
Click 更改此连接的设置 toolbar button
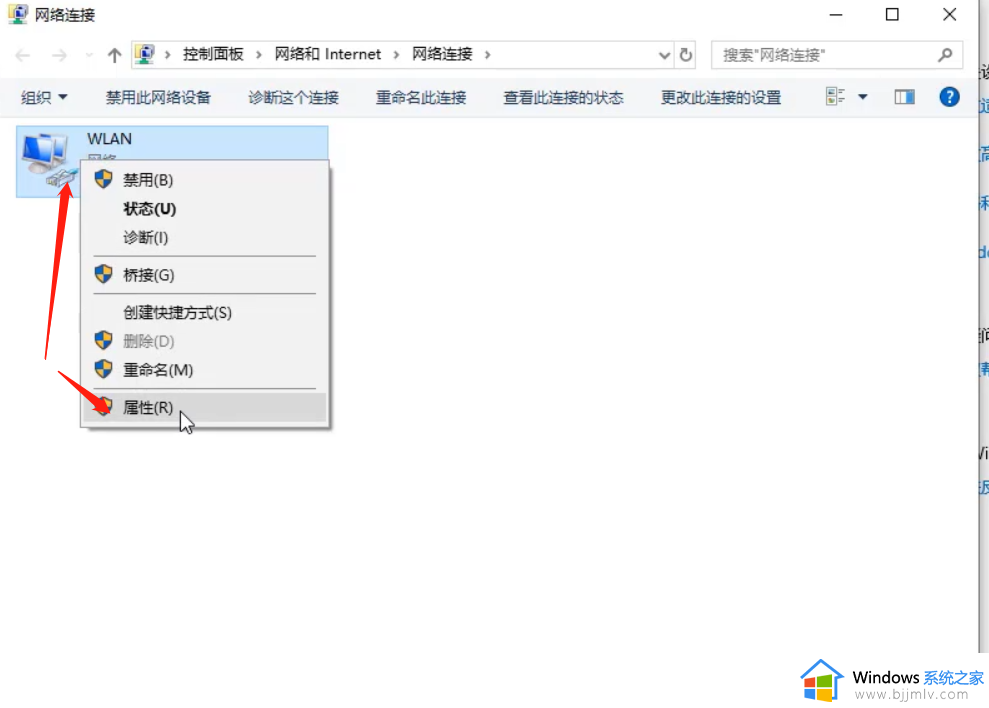721,97
